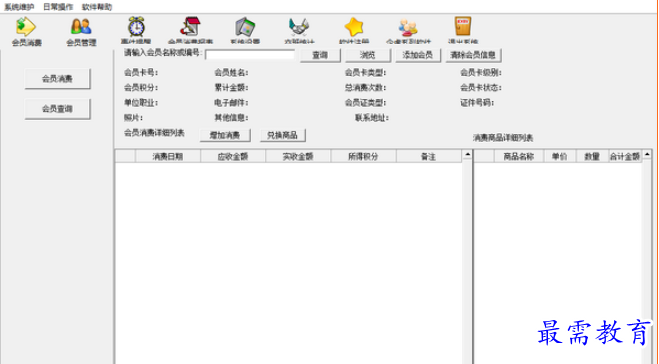The image size is (659, 364).
Task: Click the yellow star software registration icon
Action: (x=354, y=30)
